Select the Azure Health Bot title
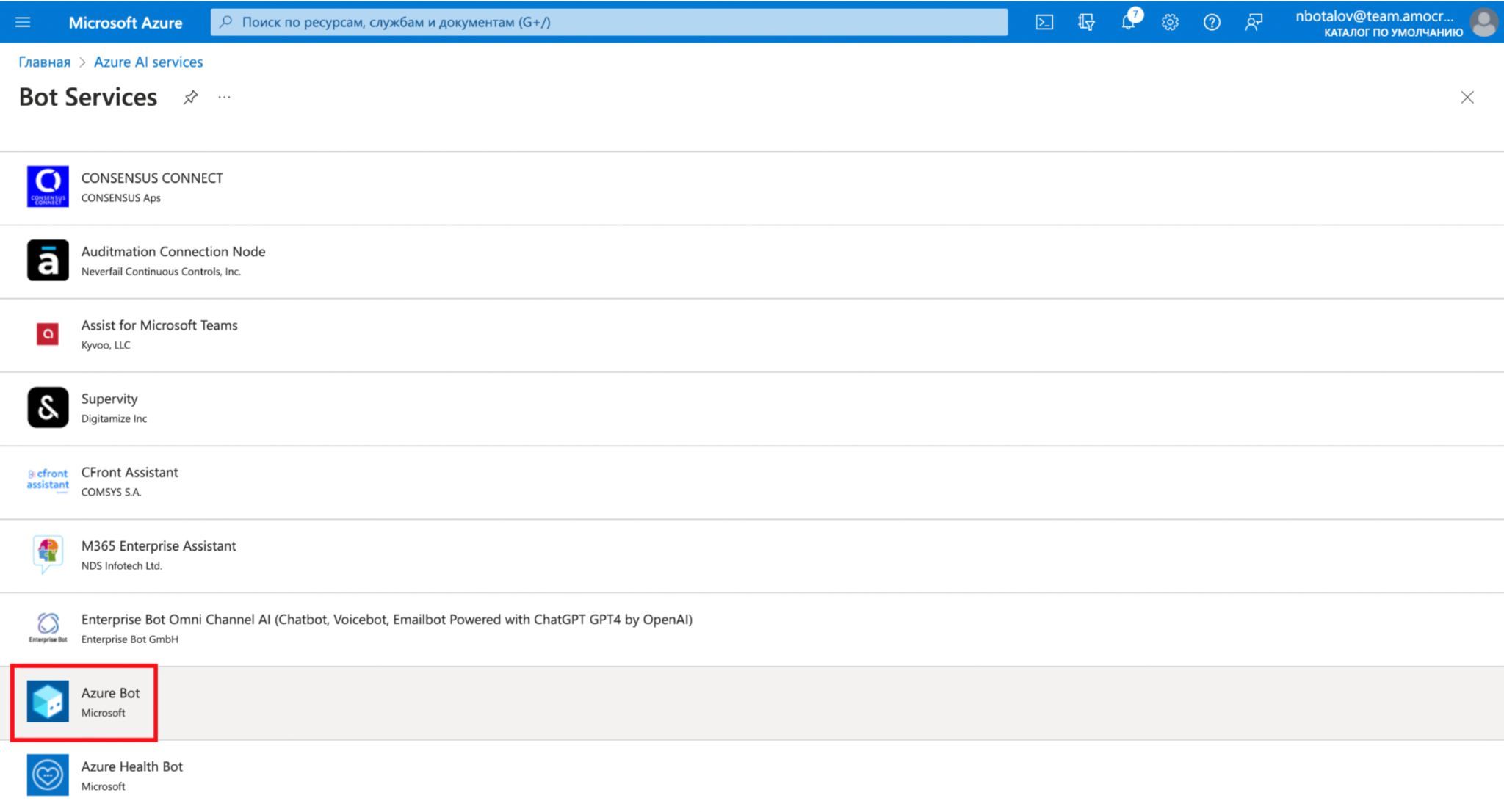Image resolution: width=1504 pixels, height=812 pixels. 131,766
